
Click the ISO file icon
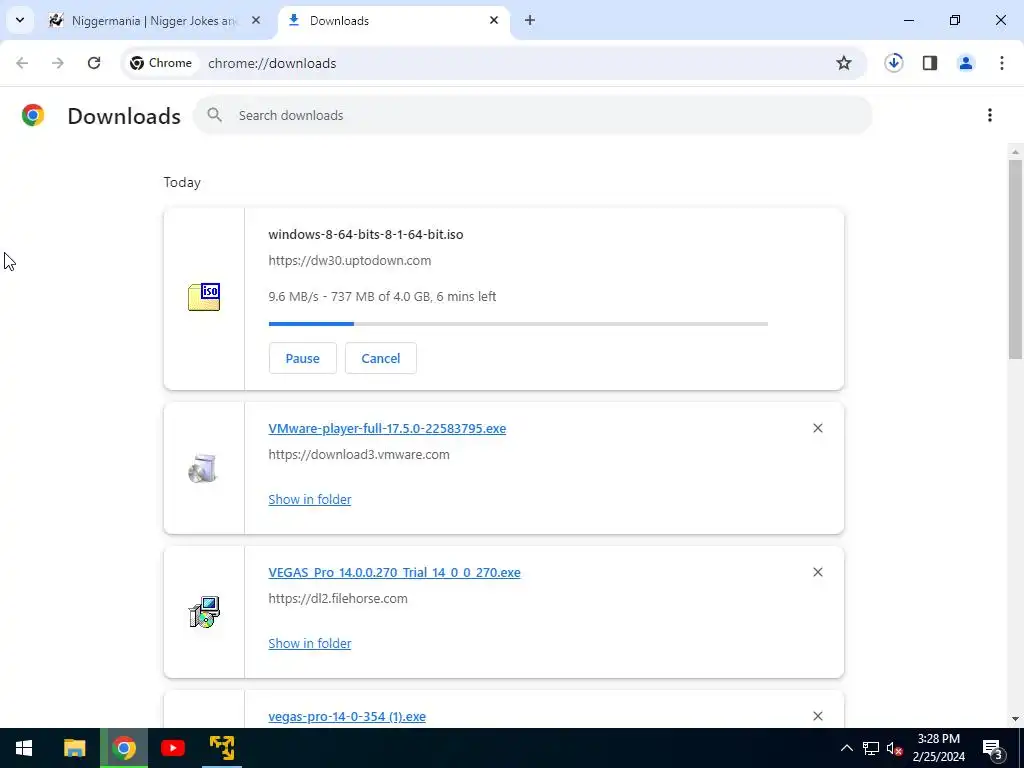204,297
